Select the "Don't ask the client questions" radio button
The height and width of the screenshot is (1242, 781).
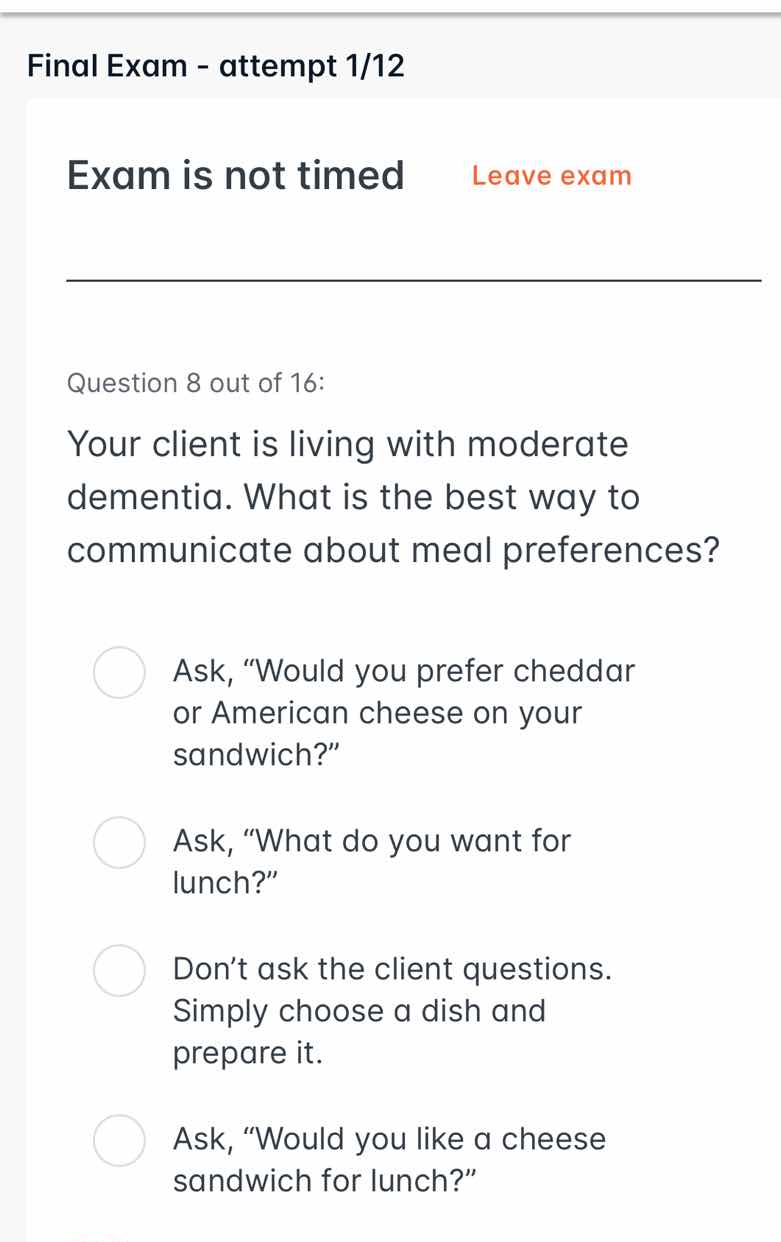(119, 971)
